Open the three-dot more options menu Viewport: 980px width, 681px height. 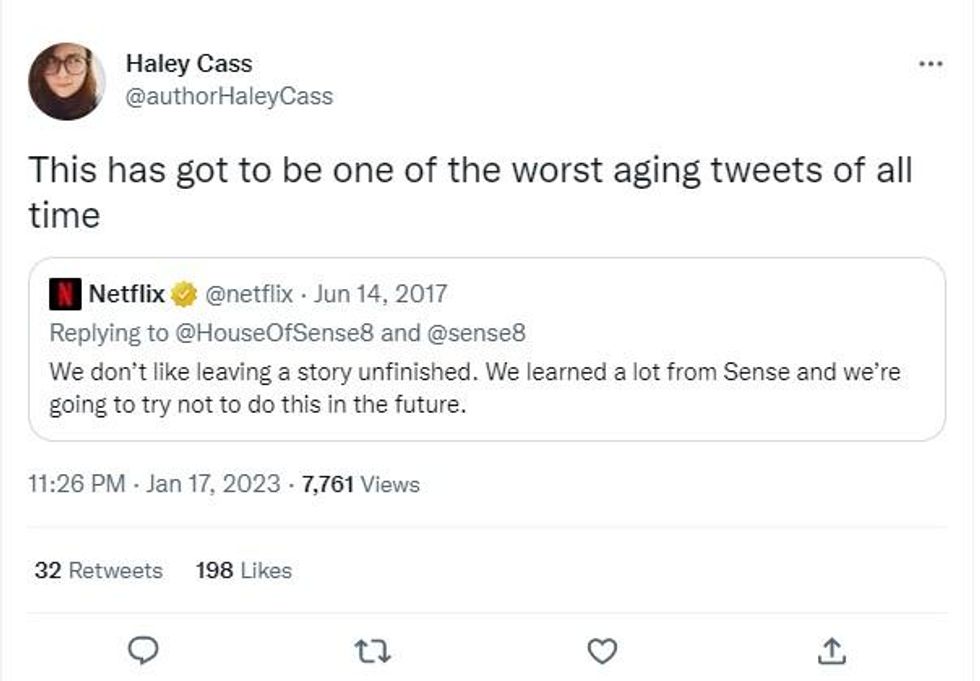click(x=930, y=64)
